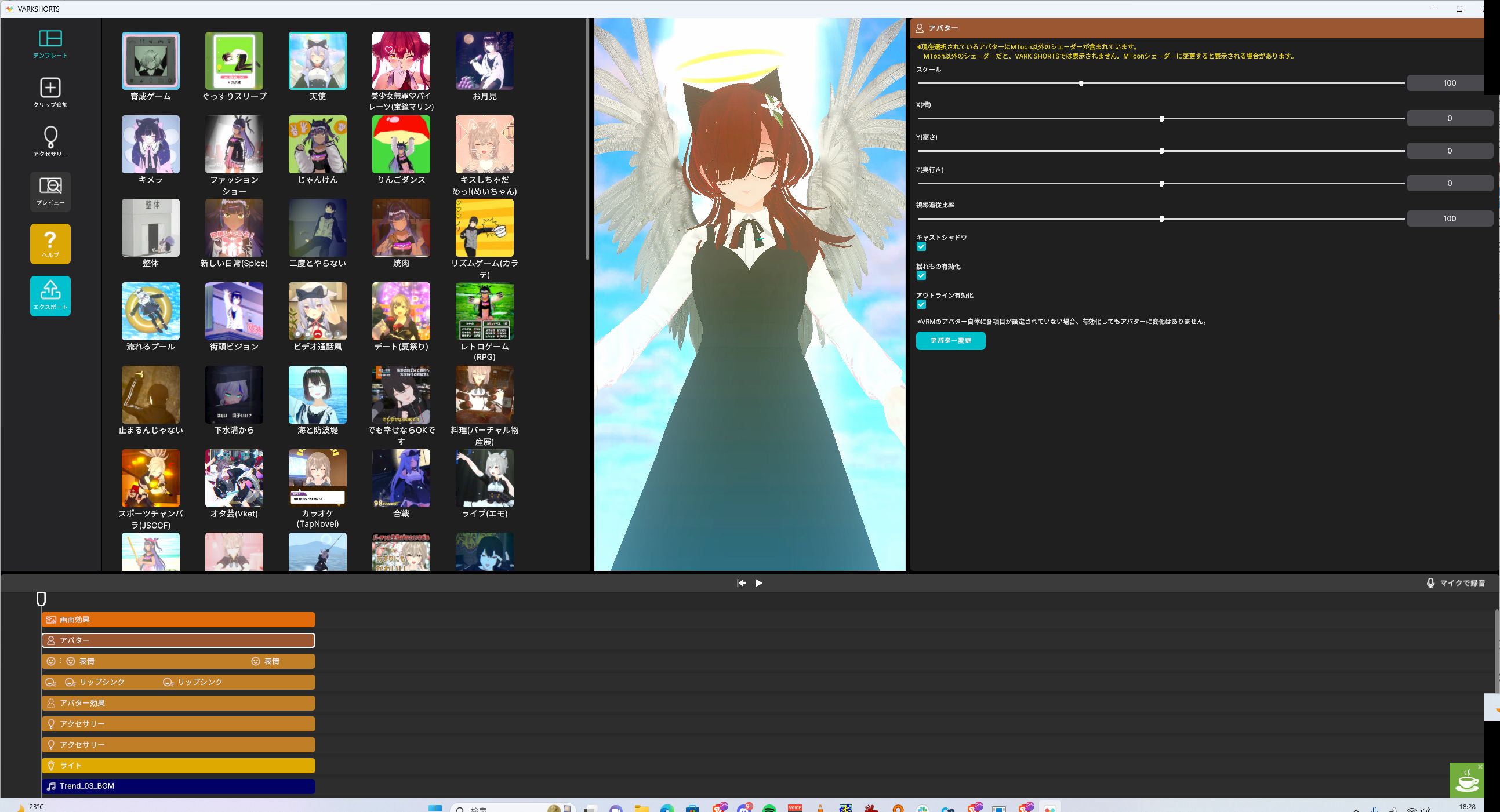Rewind to start of timeline
Screen dimensions: 1500x812
pyautogui.click(x=740, y=582)
